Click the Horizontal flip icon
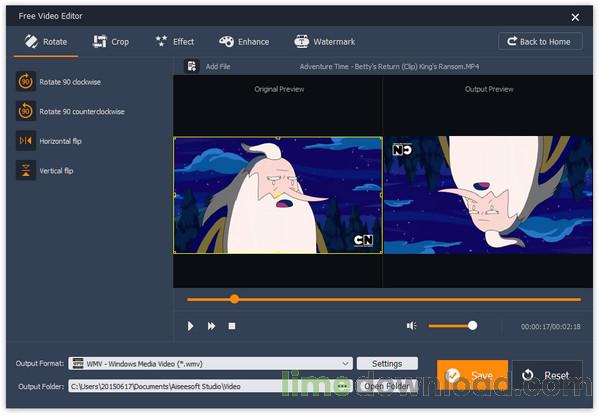The image size is (599, 415). pos(26,141)
